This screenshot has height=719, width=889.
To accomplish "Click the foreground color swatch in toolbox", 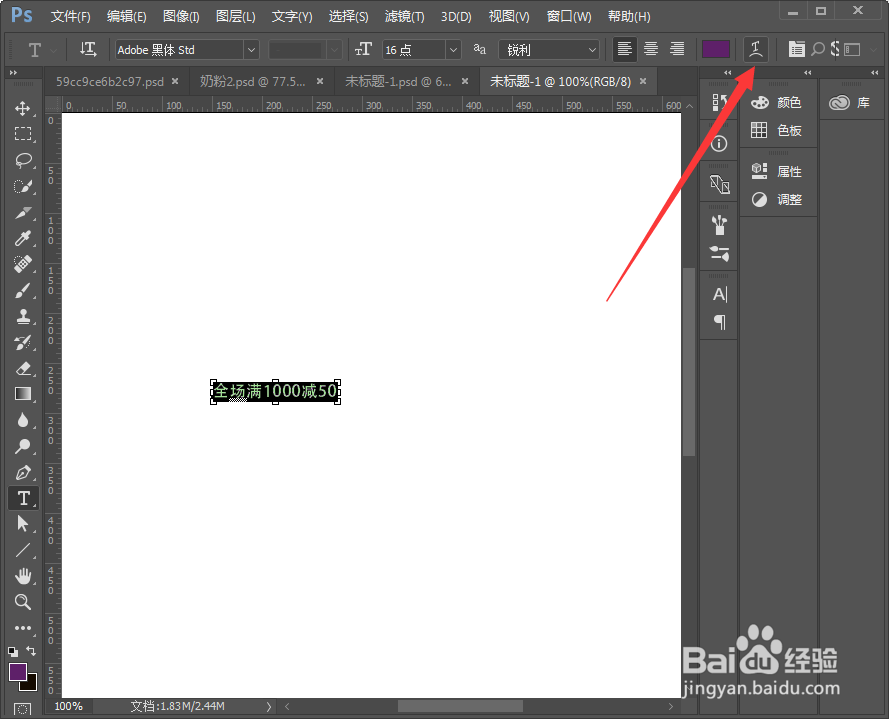I will (x=18, y=673).
